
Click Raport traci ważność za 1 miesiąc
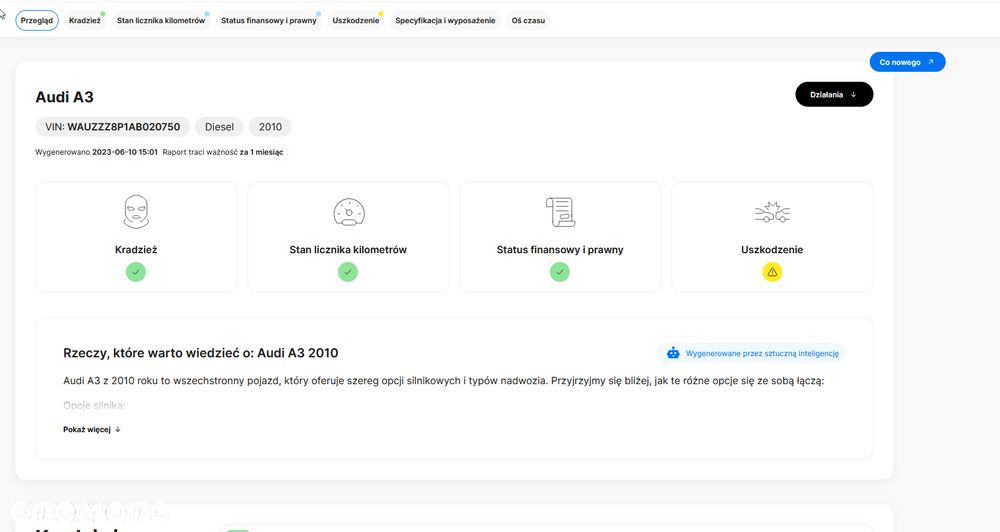[223, 152]
